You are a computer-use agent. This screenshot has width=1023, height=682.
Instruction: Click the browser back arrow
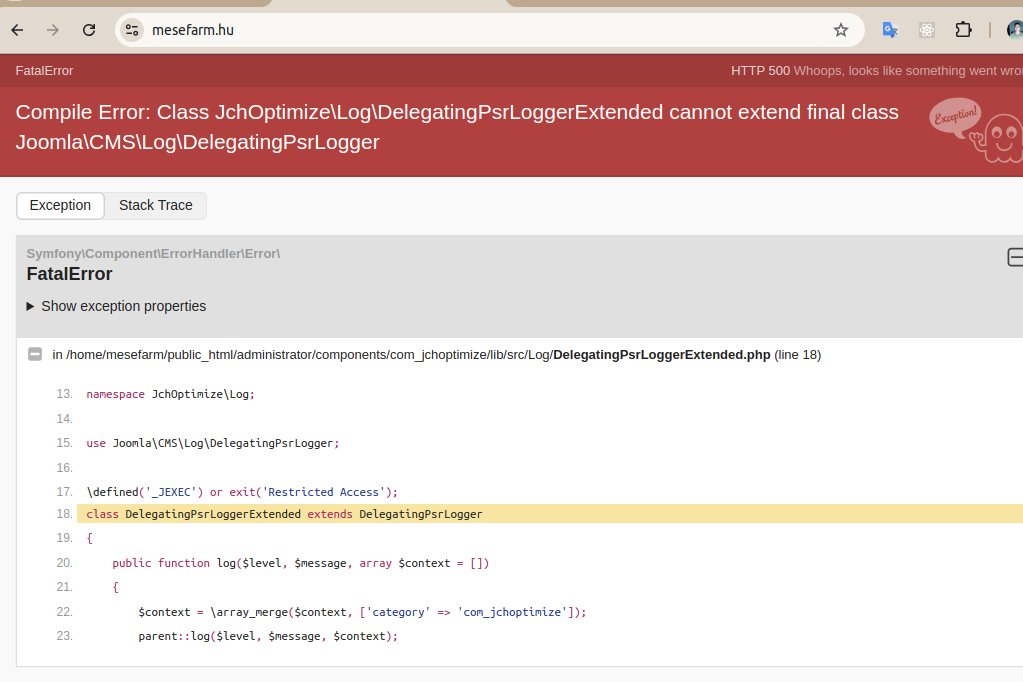coord(17,30)
